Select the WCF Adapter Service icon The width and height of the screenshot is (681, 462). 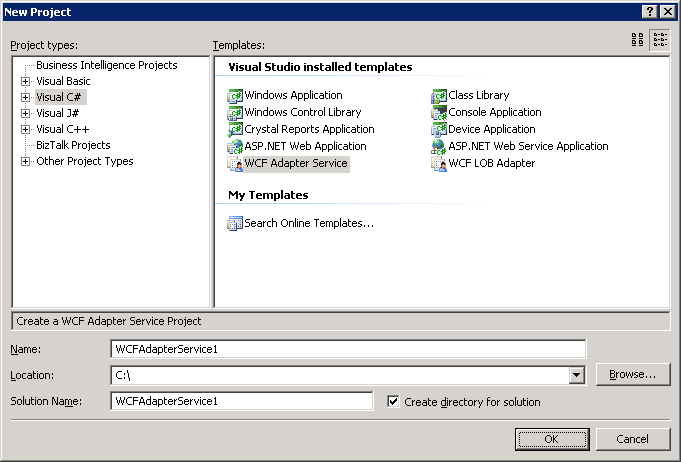235,163
